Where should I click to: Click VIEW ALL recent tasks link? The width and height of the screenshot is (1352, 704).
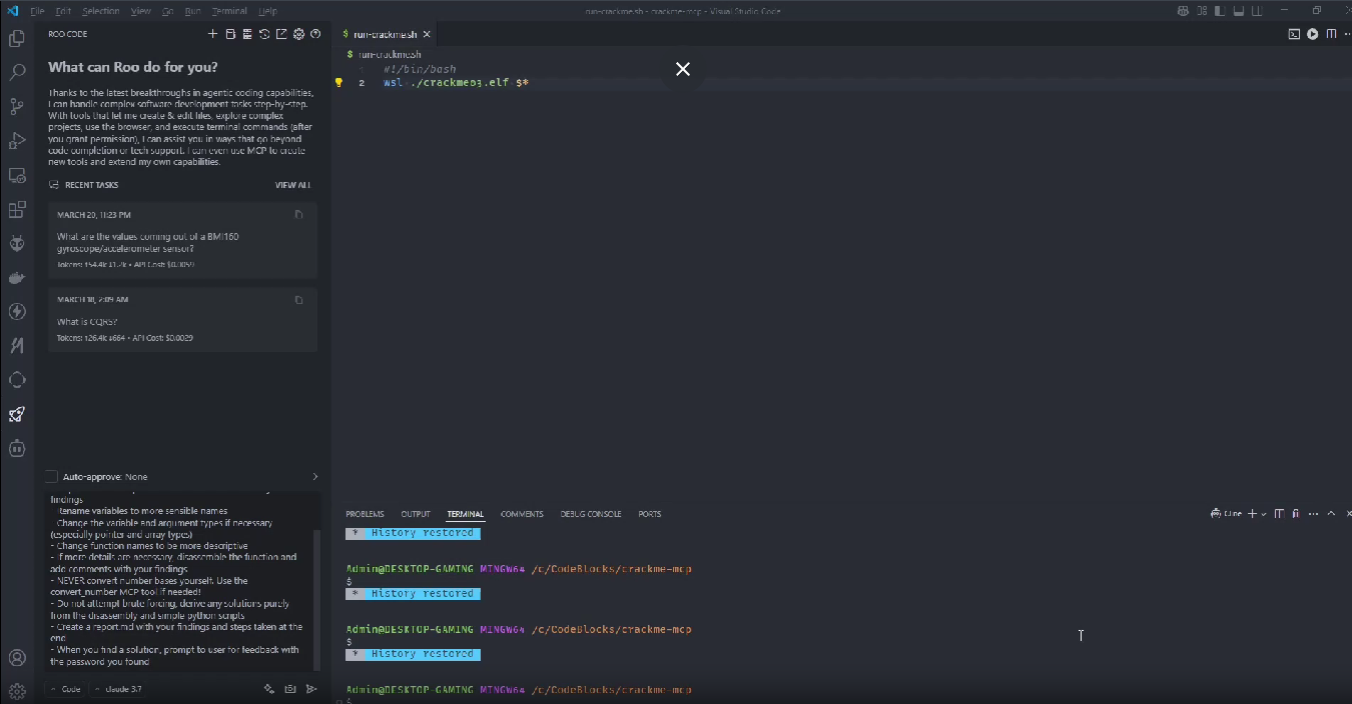pyautogui.click(x=292, y=185)
